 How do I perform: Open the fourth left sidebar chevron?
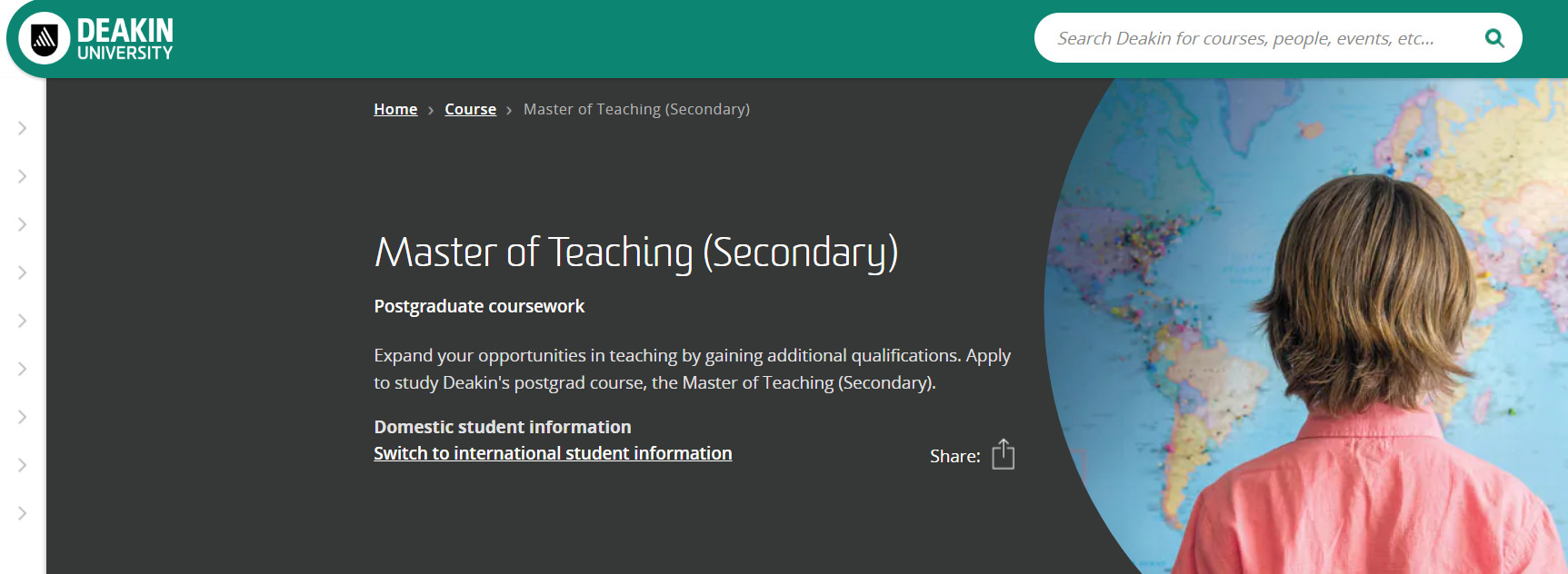coord(23,272)
